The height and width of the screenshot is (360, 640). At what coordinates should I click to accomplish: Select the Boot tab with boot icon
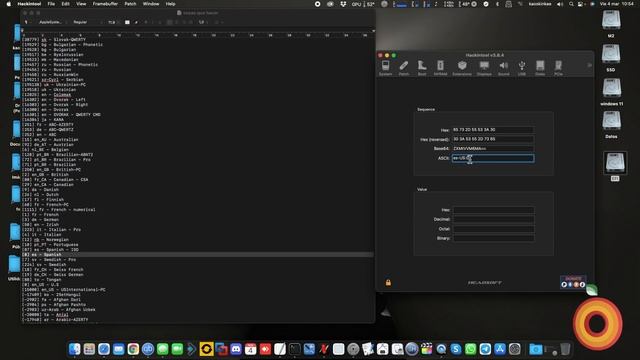[x=422, y=68]
